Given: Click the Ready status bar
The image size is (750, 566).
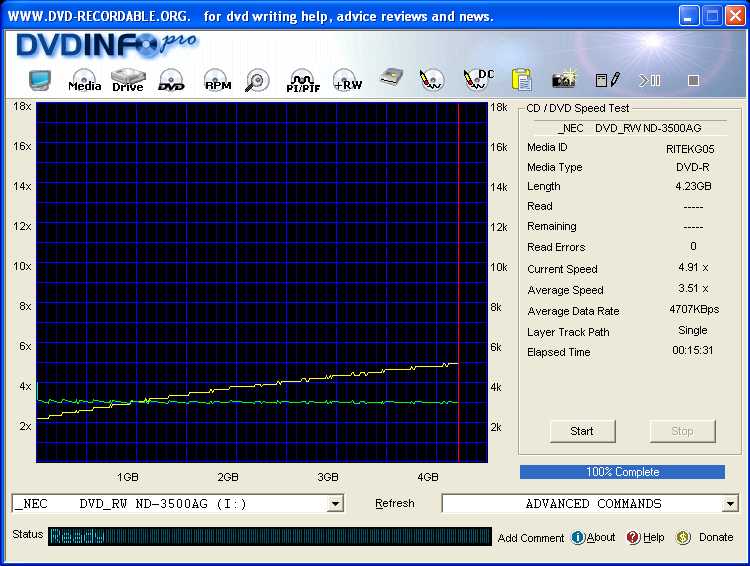Looking at the screenshot, I should (x=270, y=536).
